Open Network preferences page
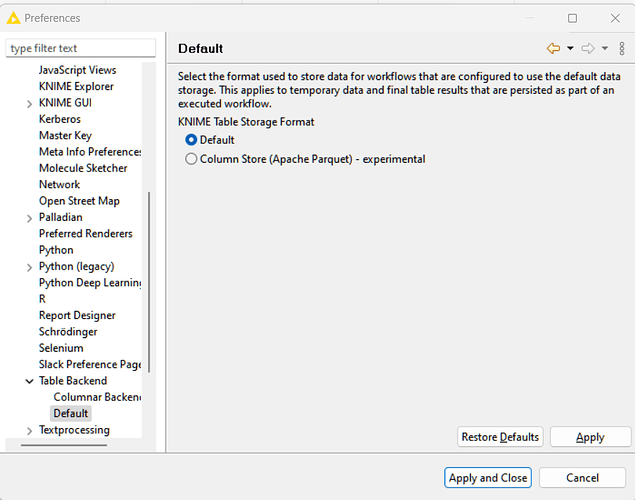 click(59, 185)
